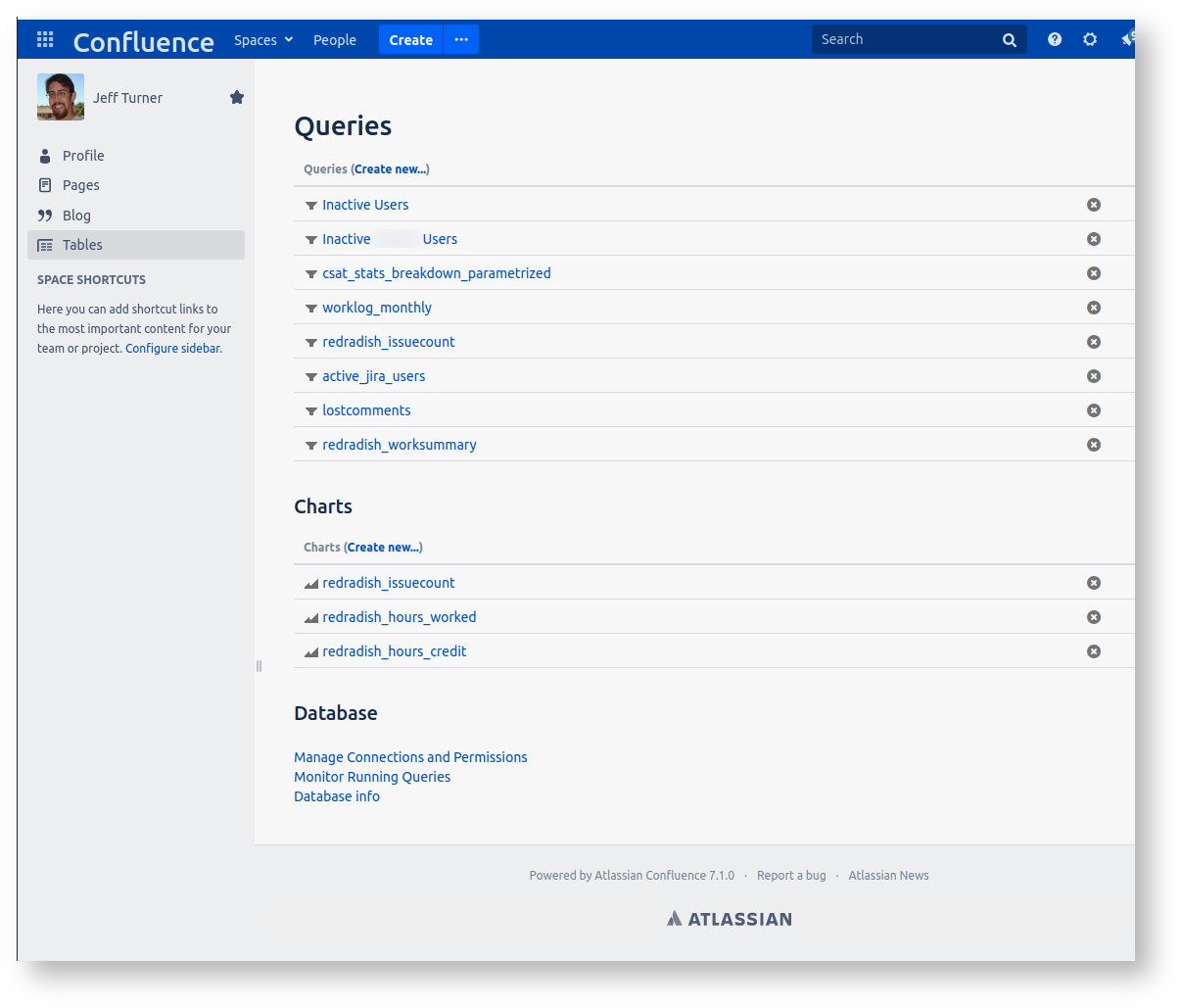
Task: Select Tables in the sidebar
Action: (x=82, y=245)
